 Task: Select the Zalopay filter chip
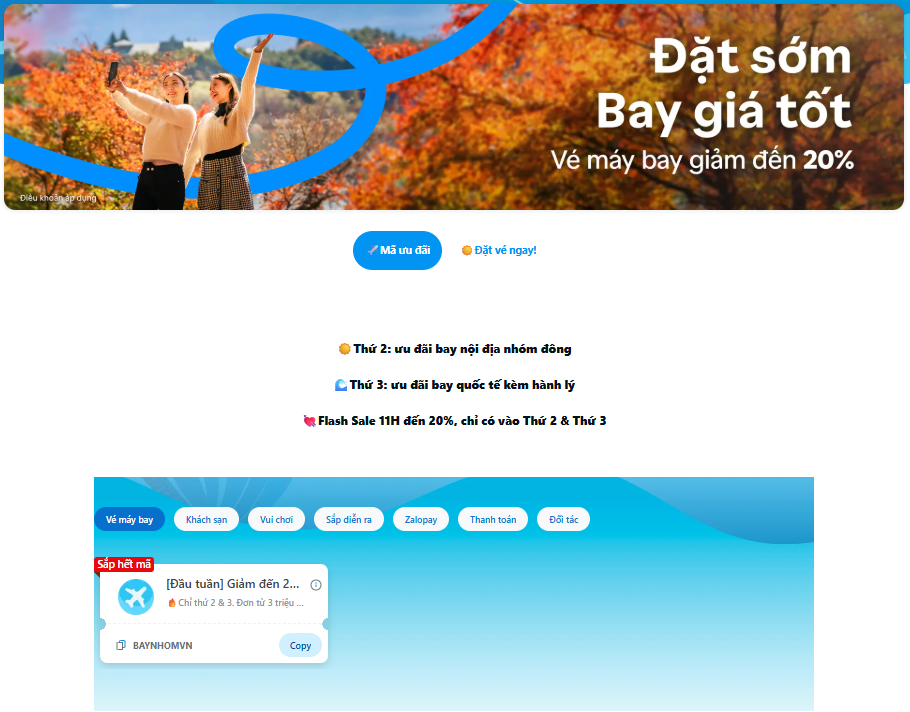click(421, 519)
